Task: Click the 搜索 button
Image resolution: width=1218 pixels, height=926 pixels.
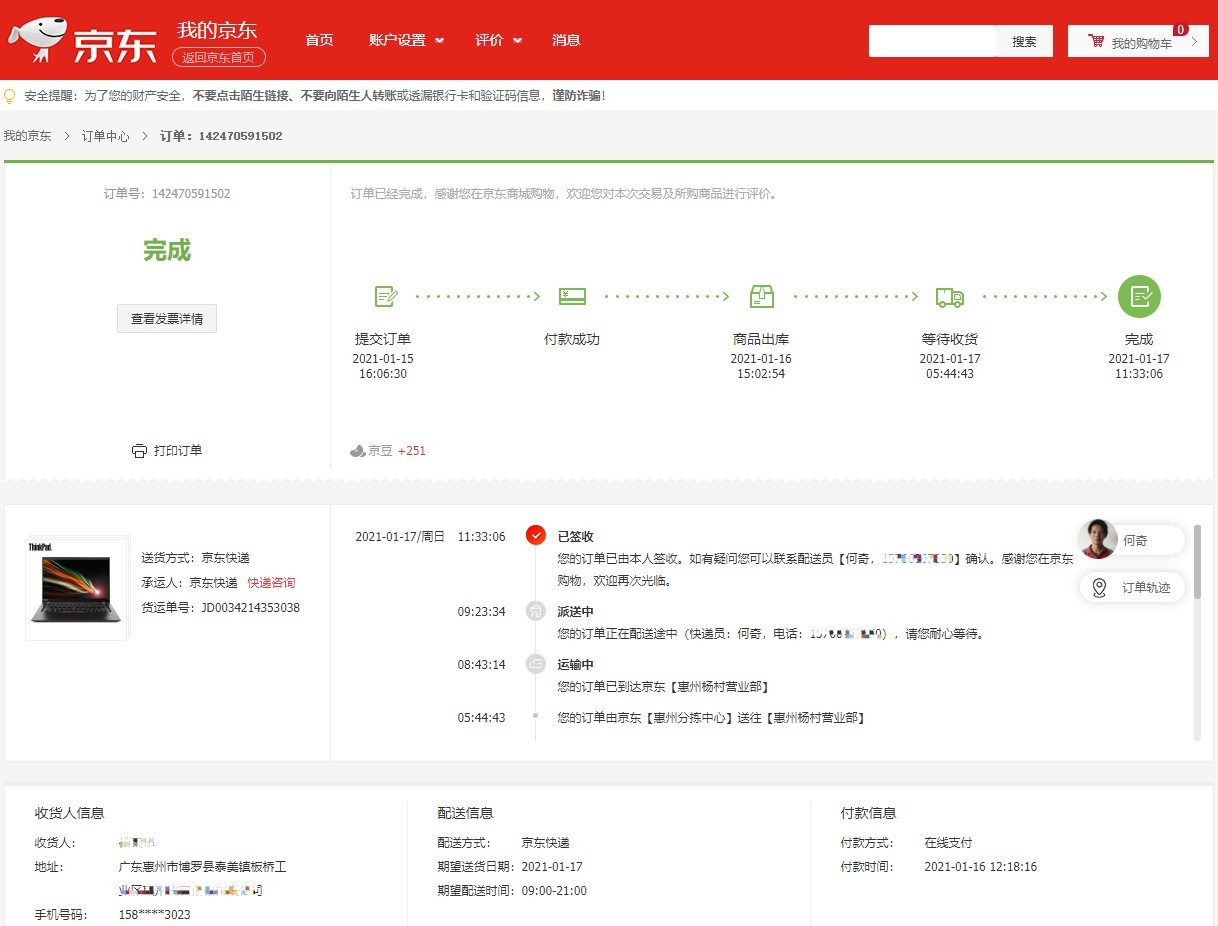Action: click(1024, 41)
